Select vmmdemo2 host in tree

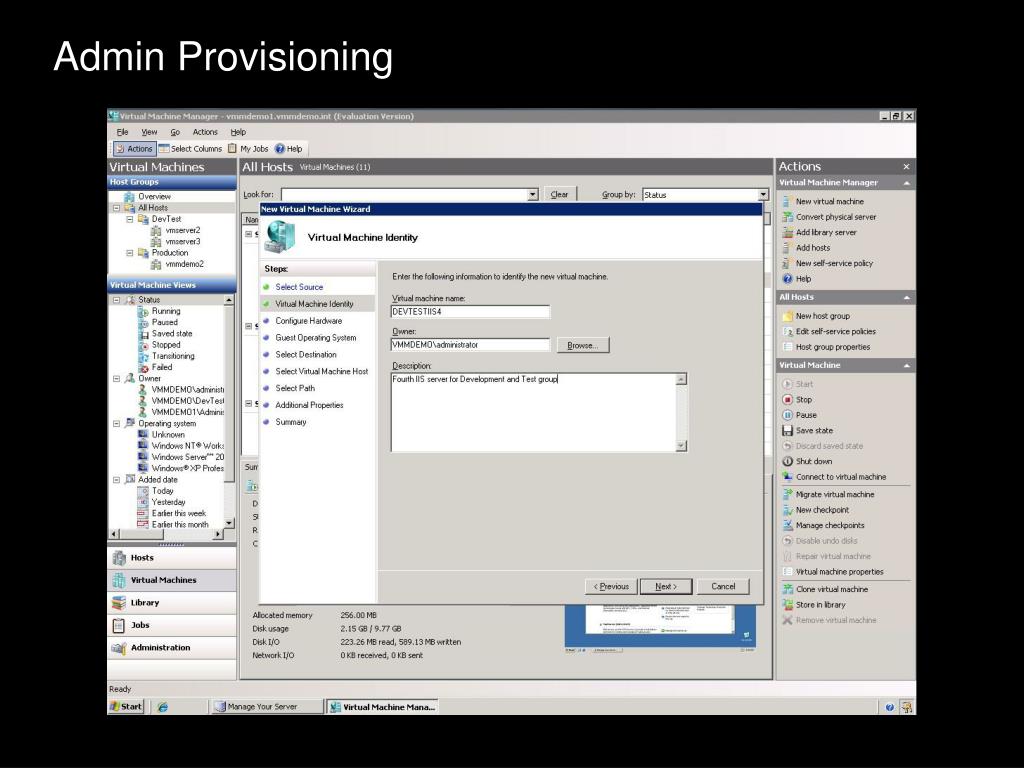click(184, 264)
